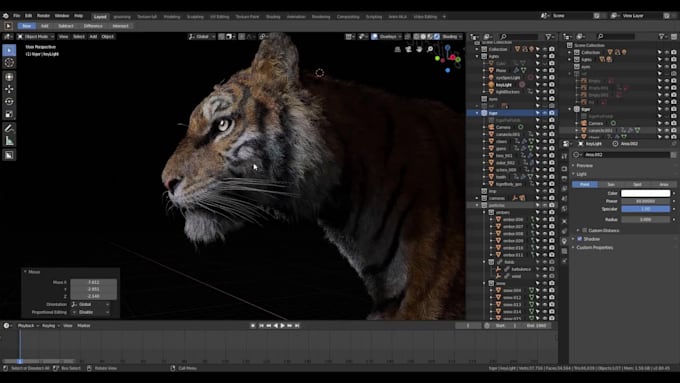
Task: Toggle eye for Collection in second outliner
Action: pos(667,52)
